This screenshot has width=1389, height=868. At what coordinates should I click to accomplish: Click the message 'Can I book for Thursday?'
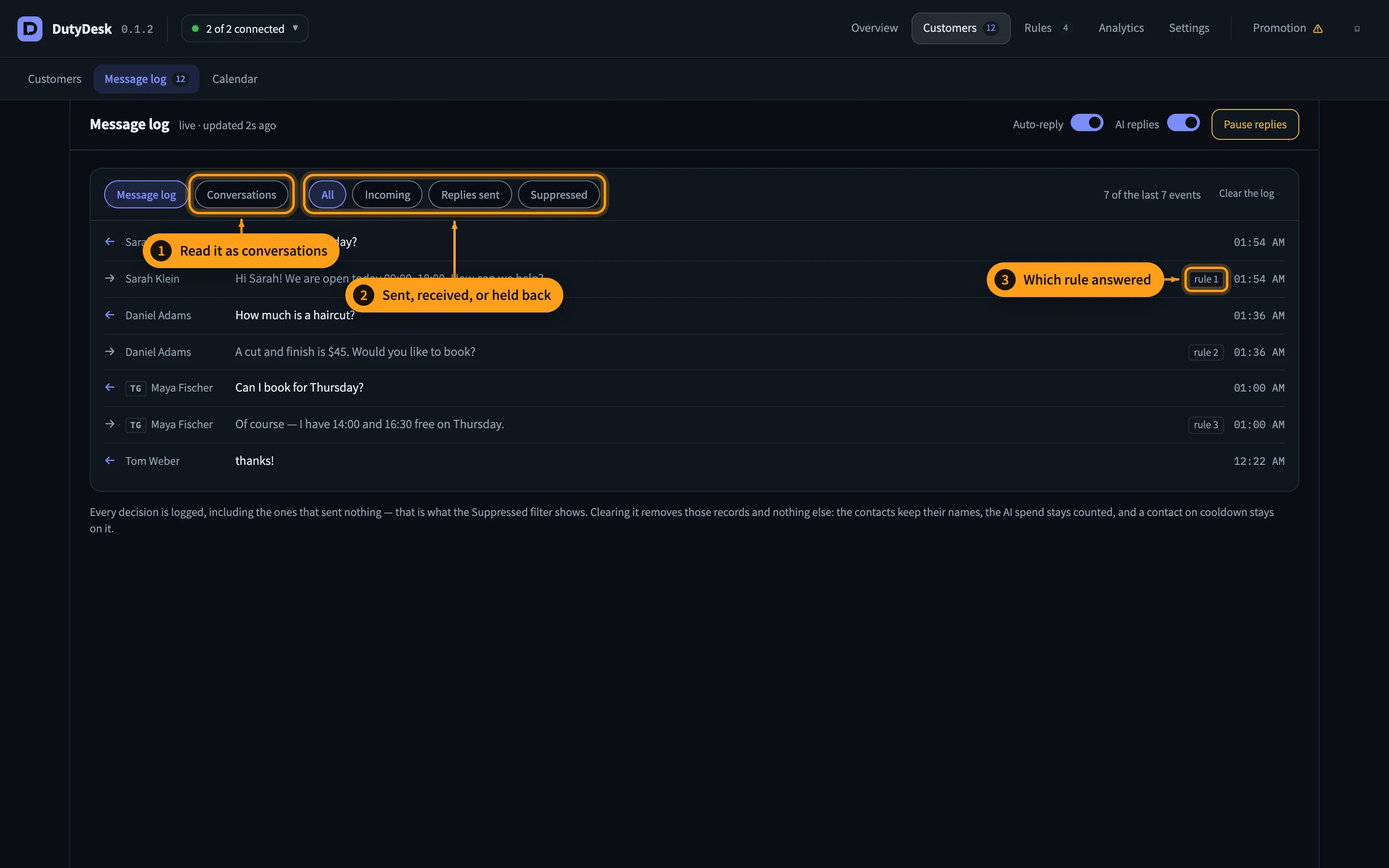coord(299,388)
